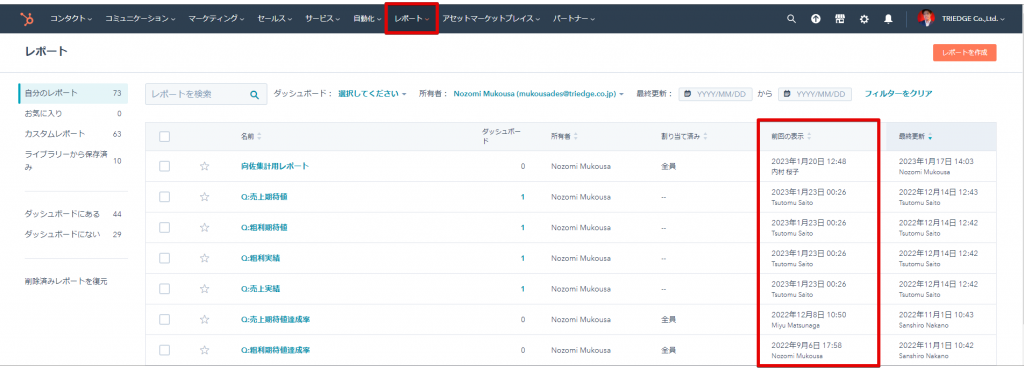This screenshot has height=370, width=1024.
Task: Open 削除済みレポートを復元 link
Action: click(x=66, y=281)
